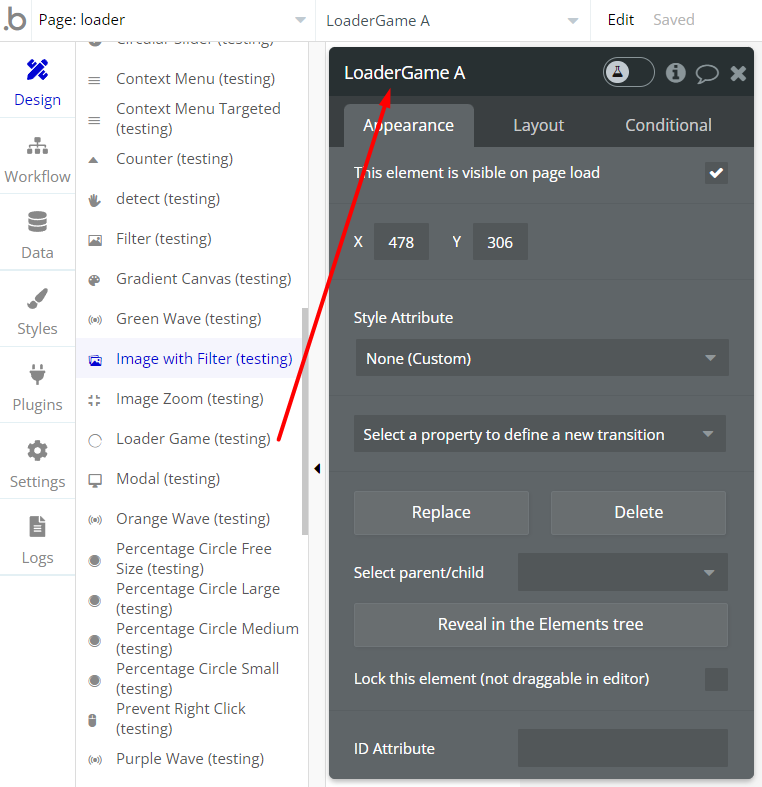Click the elements list vertical scrollbar

click(305, 422)
